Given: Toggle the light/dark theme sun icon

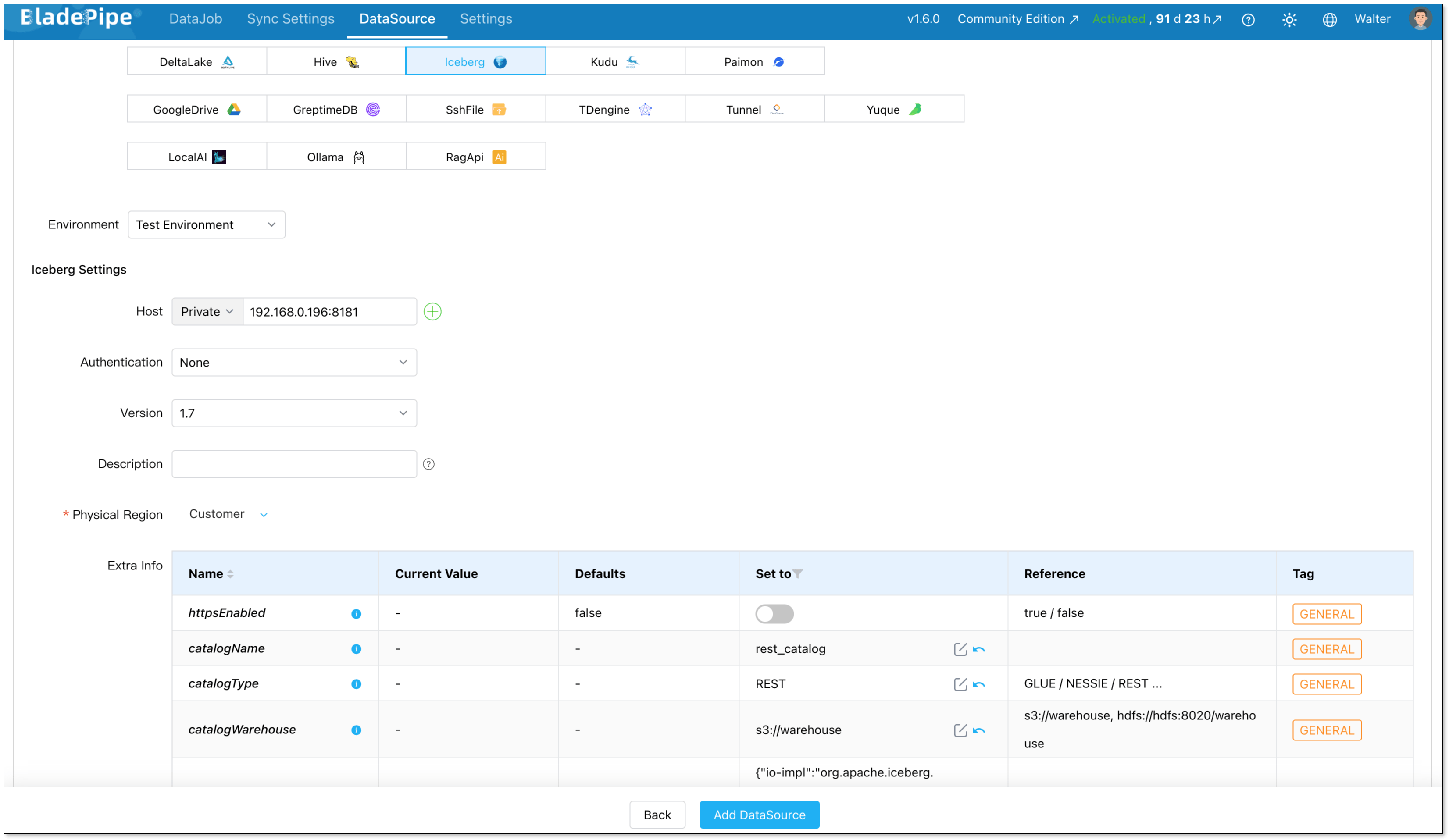Looking at the screenshot, I should [x=1289, y=20].
